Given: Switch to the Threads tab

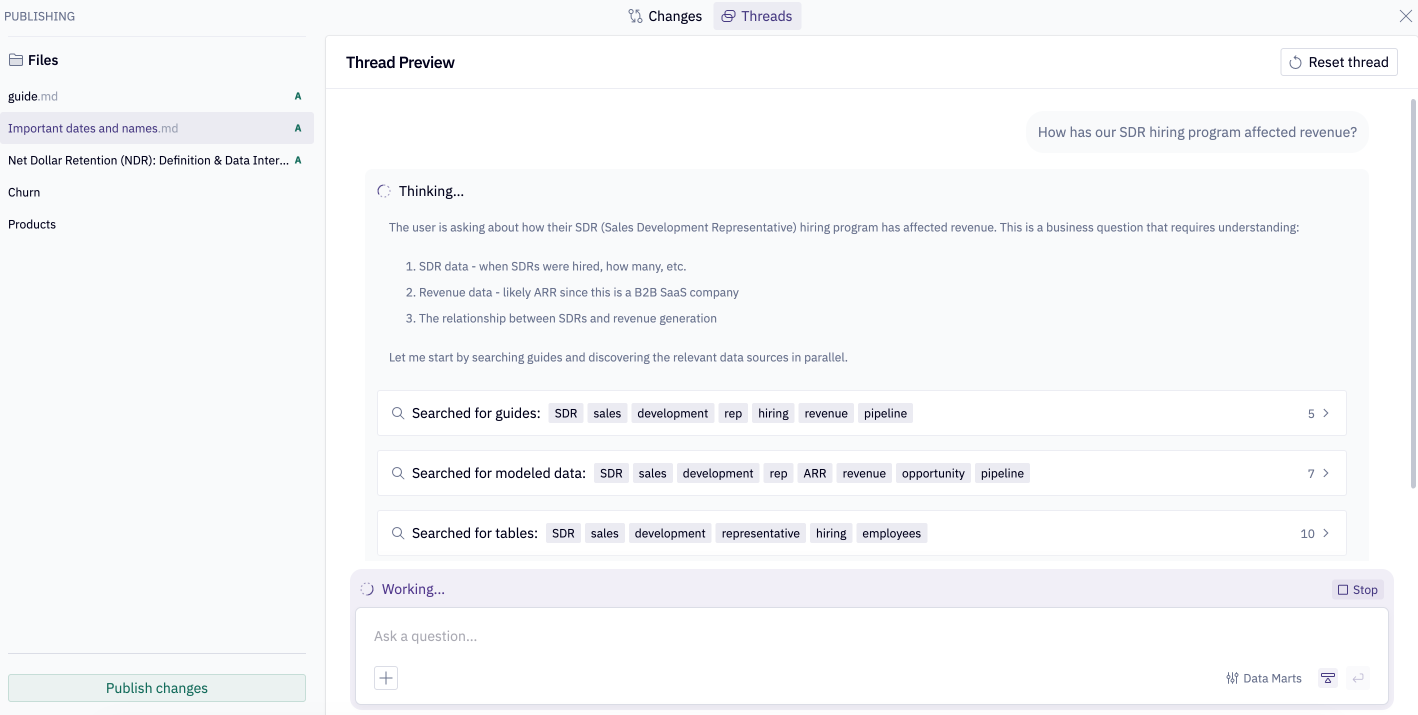Looking at the screenshot, I should tap(757, 16).
